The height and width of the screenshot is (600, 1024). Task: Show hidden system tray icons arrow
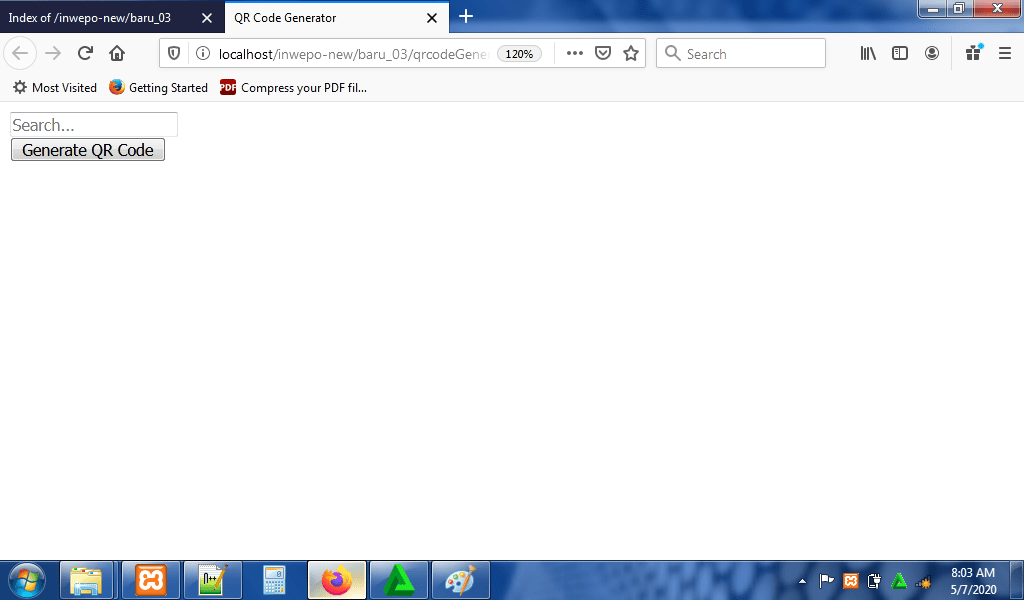point(803,581)
